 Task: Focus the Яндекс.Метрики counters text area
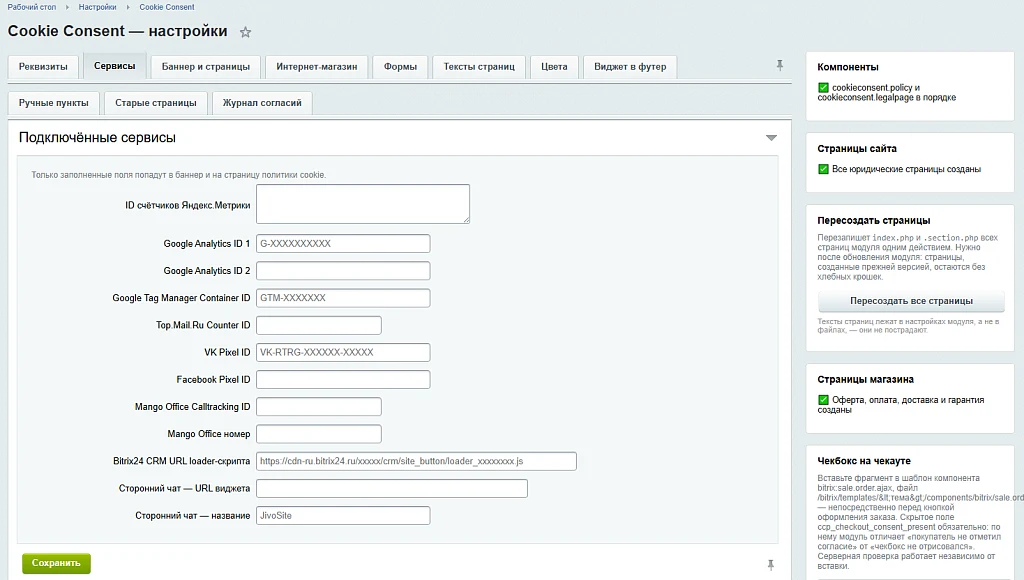coord(362,204)
